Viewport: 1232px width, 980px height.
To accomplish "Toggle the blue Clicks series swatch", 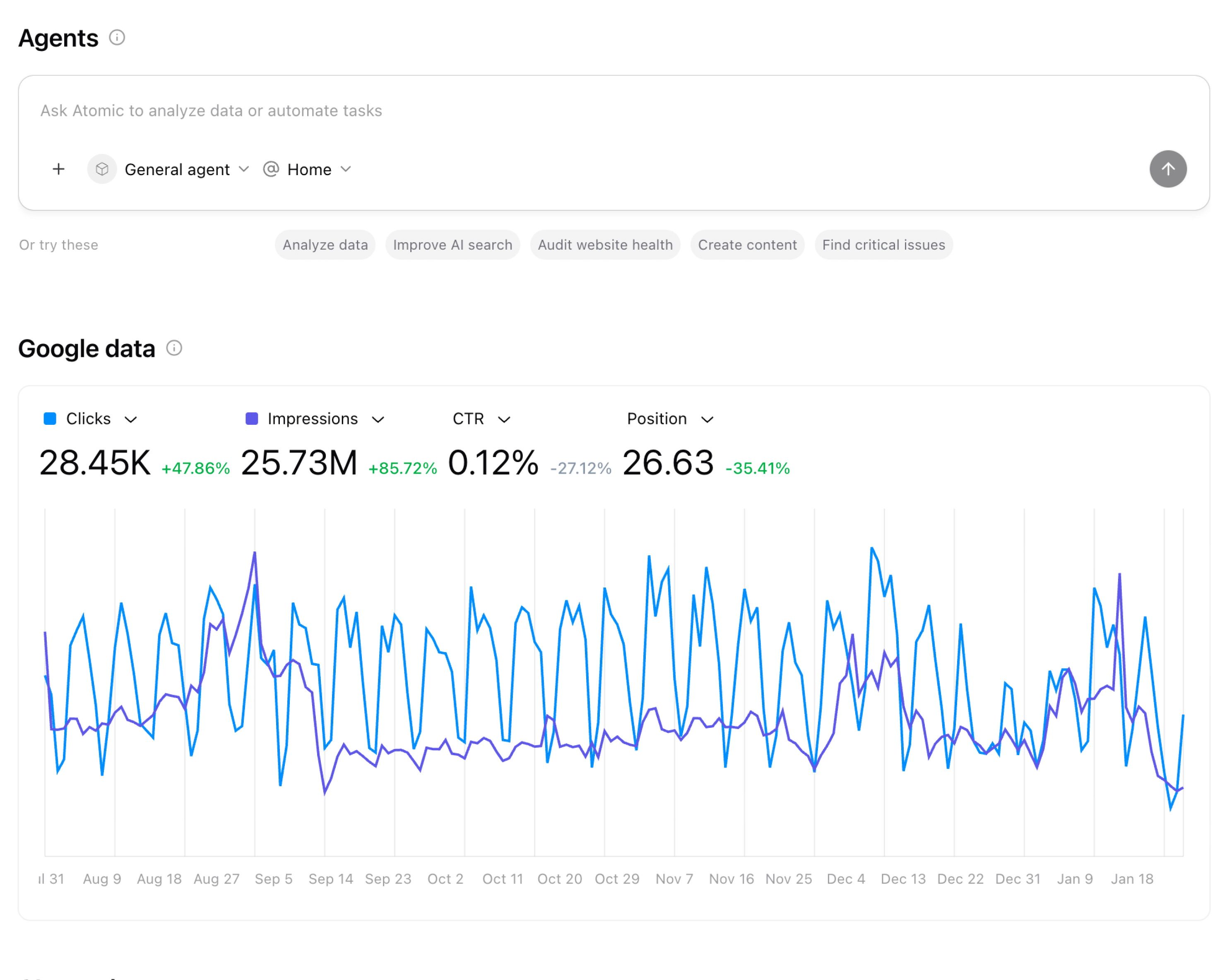I will click(50, 418).
